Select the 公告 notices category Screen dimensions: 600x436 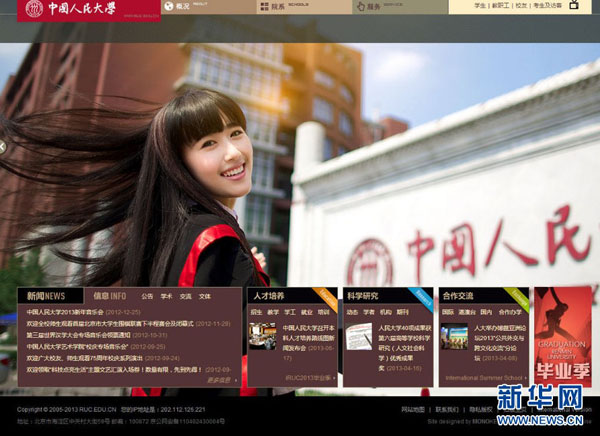(x=147, y=296)
